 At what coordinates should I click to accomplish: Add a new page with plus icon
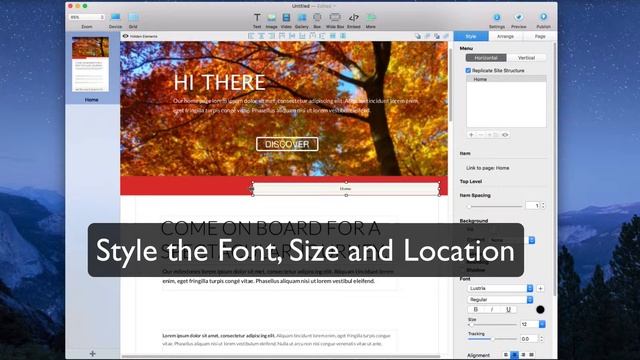click(93, 353)
